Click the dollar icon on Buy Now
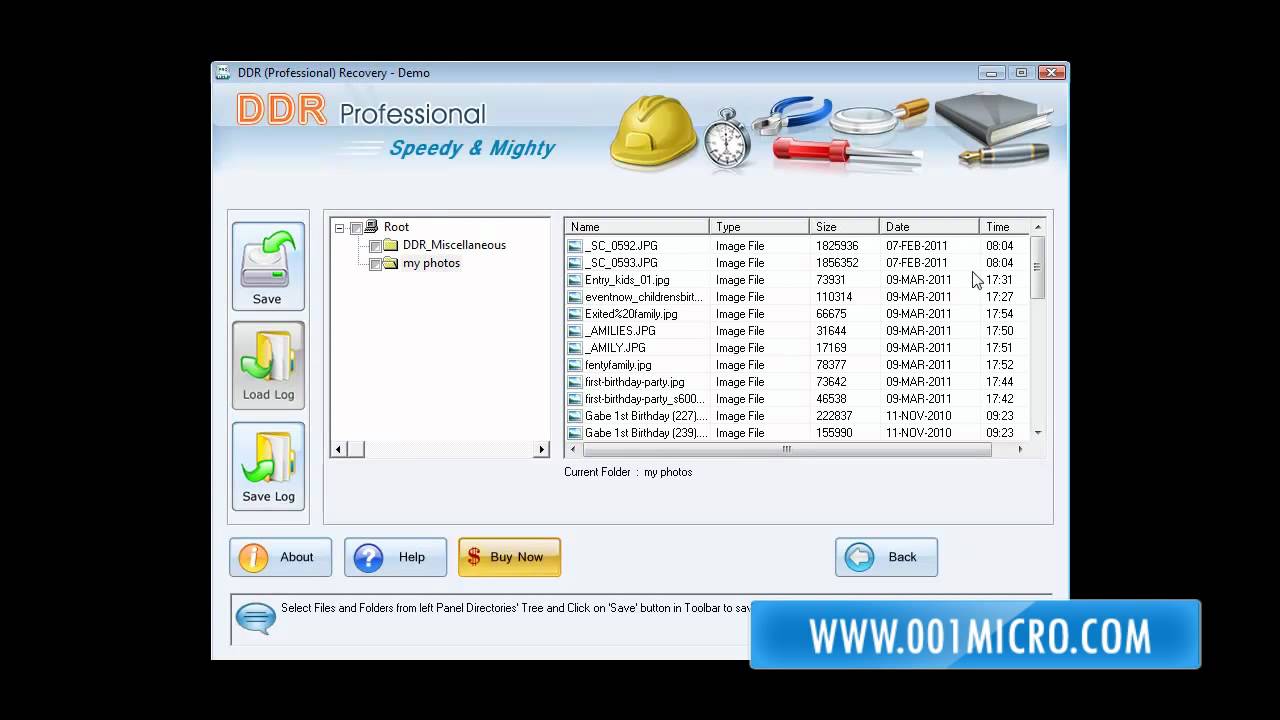Viewport: 1280px width, 720px height. [x=475, y=557]
